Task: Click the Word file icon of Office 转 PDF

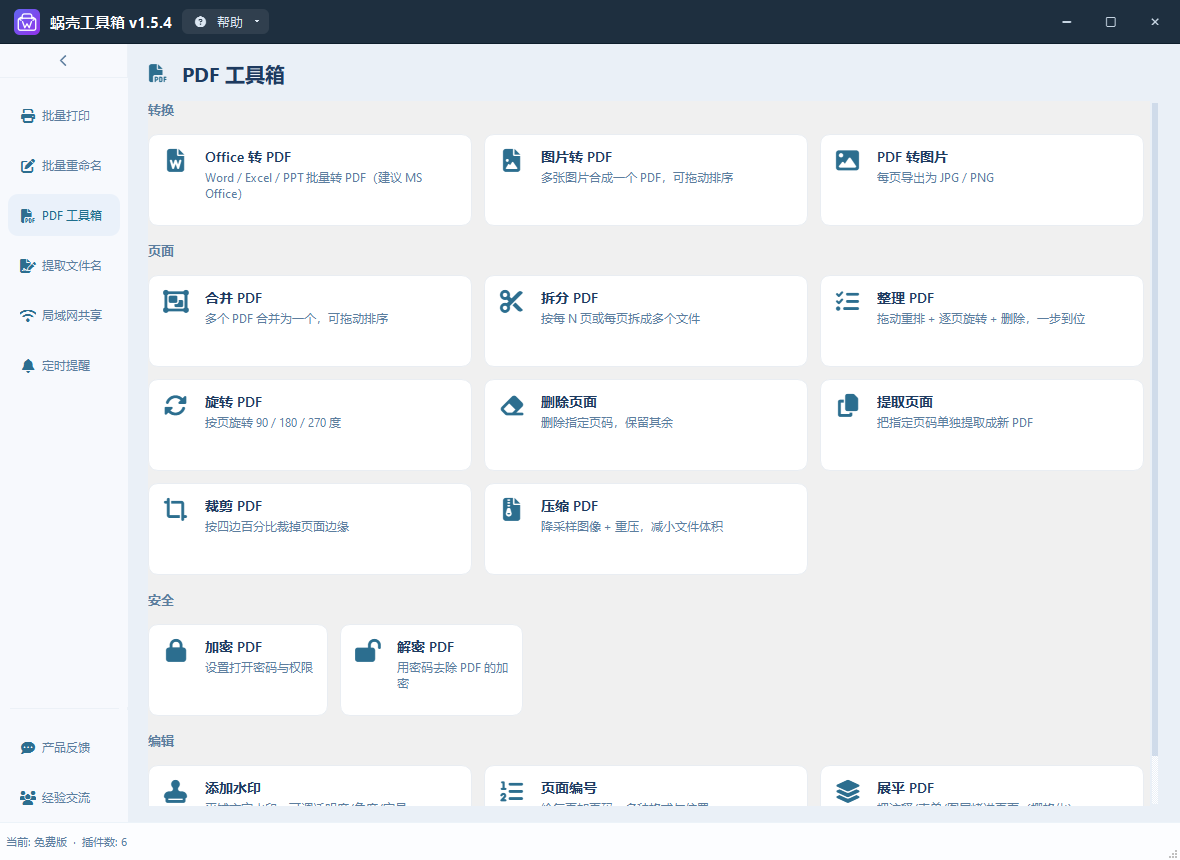Action: pyautogui.click(x=175, y=160)
